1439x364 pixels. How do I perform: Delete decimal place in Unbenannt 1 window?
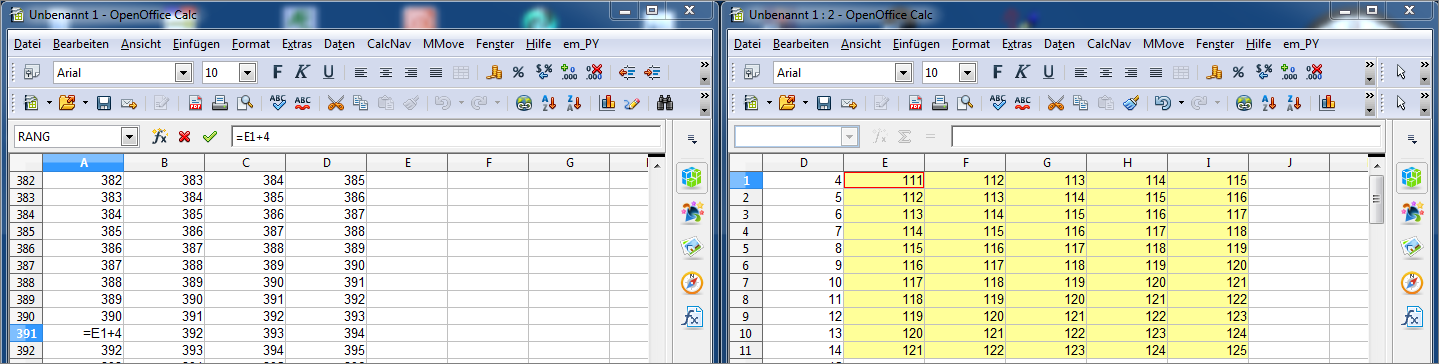point(594,73)
